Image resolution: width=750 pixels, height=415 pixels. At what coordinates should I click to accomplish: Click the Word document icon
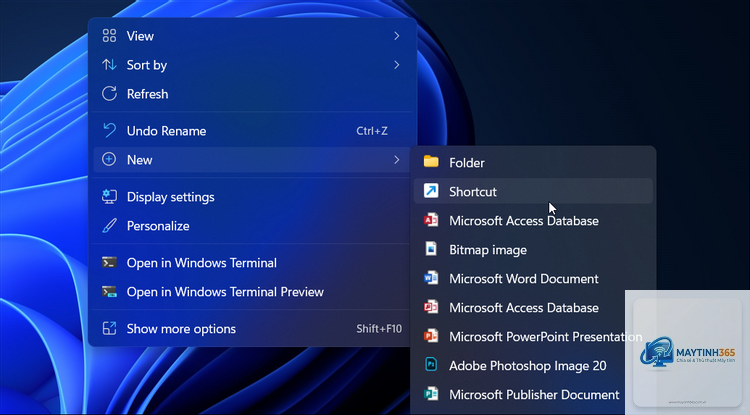431,278
